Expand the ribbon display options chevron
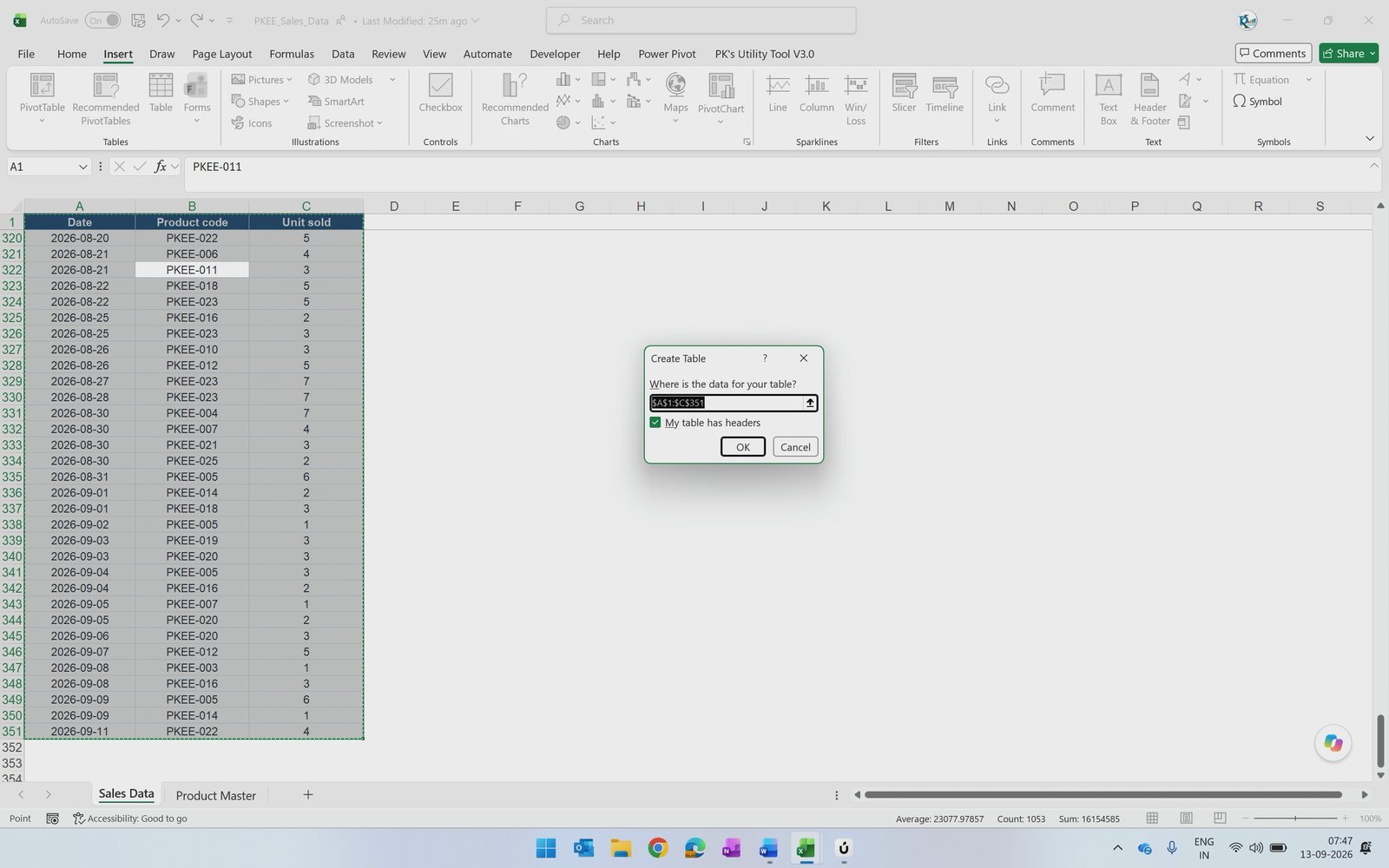 coord(1369,139)
